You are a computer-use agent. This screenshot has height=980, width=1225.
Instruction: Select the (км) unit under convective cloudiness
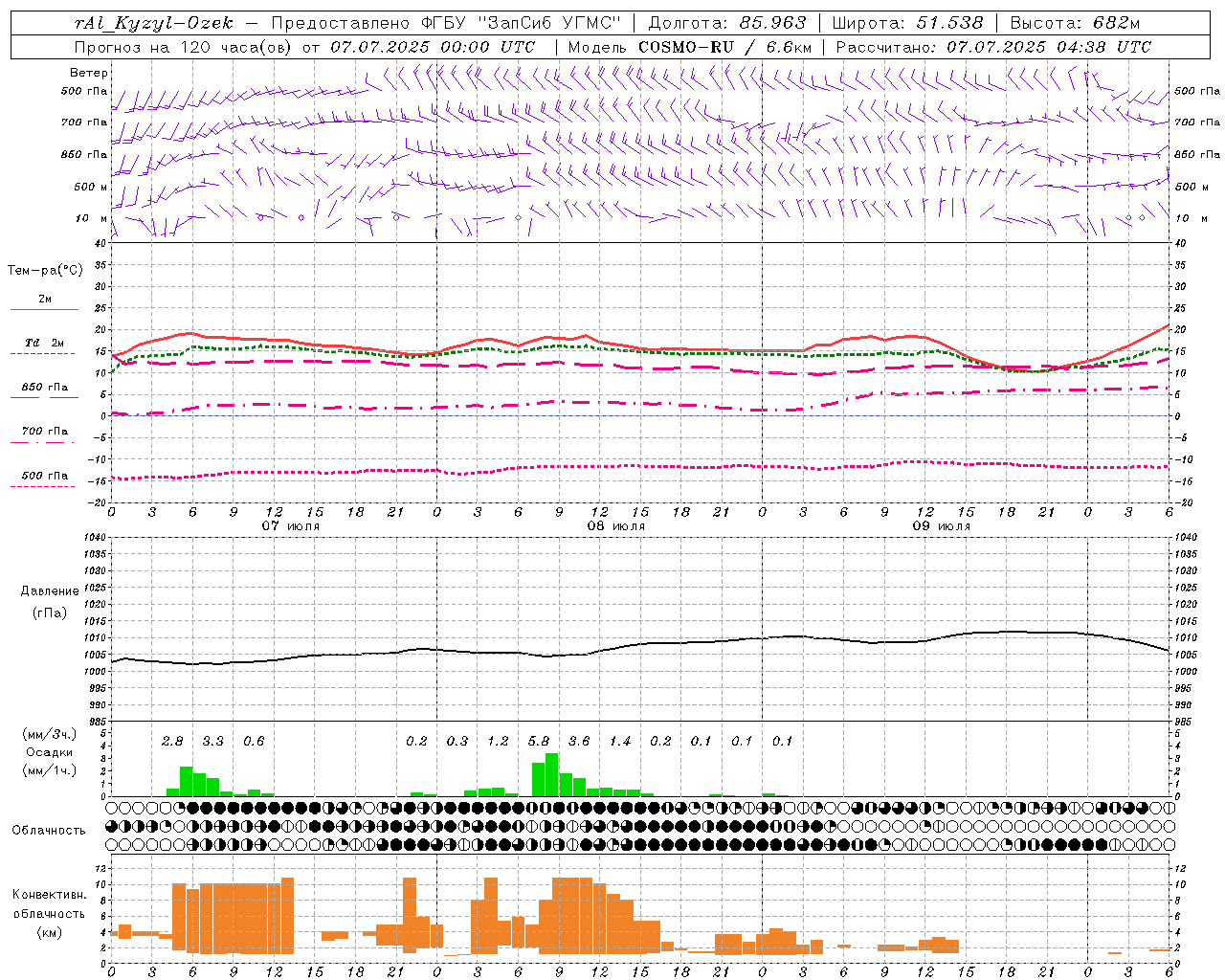coord(50,932)
